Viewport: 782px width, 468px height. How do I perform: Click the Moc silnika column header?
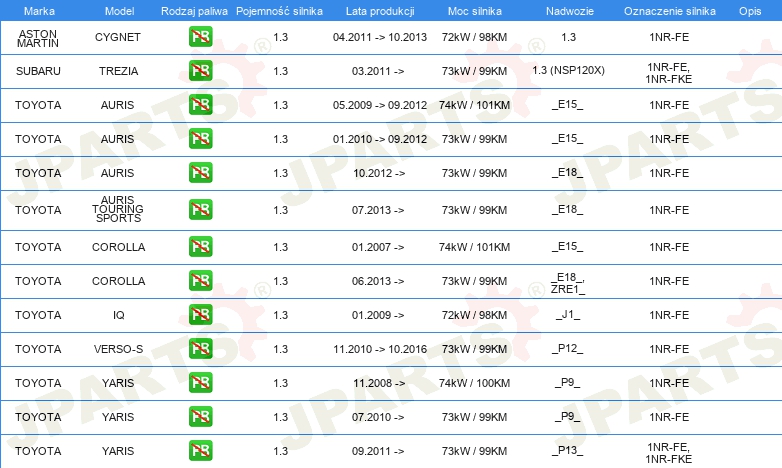pos(474,11)
